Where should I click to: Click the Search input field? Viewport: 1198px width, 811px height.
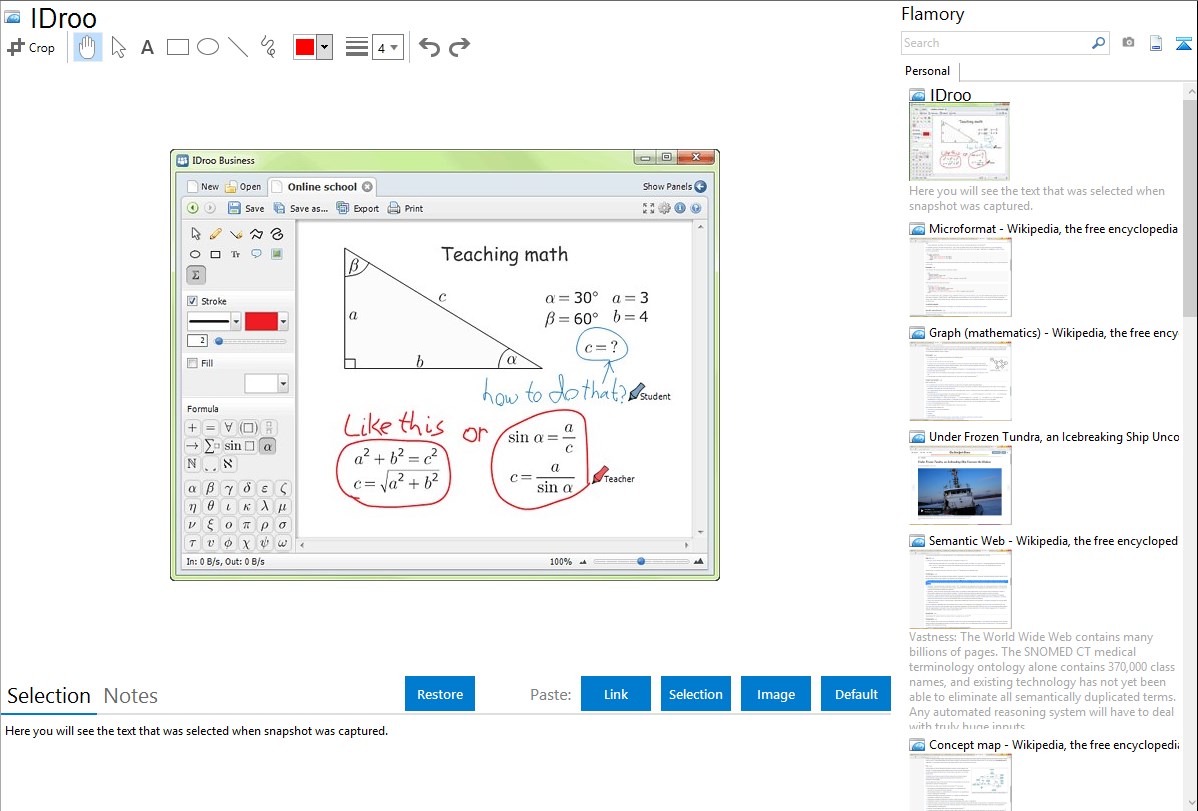(996, 43)
